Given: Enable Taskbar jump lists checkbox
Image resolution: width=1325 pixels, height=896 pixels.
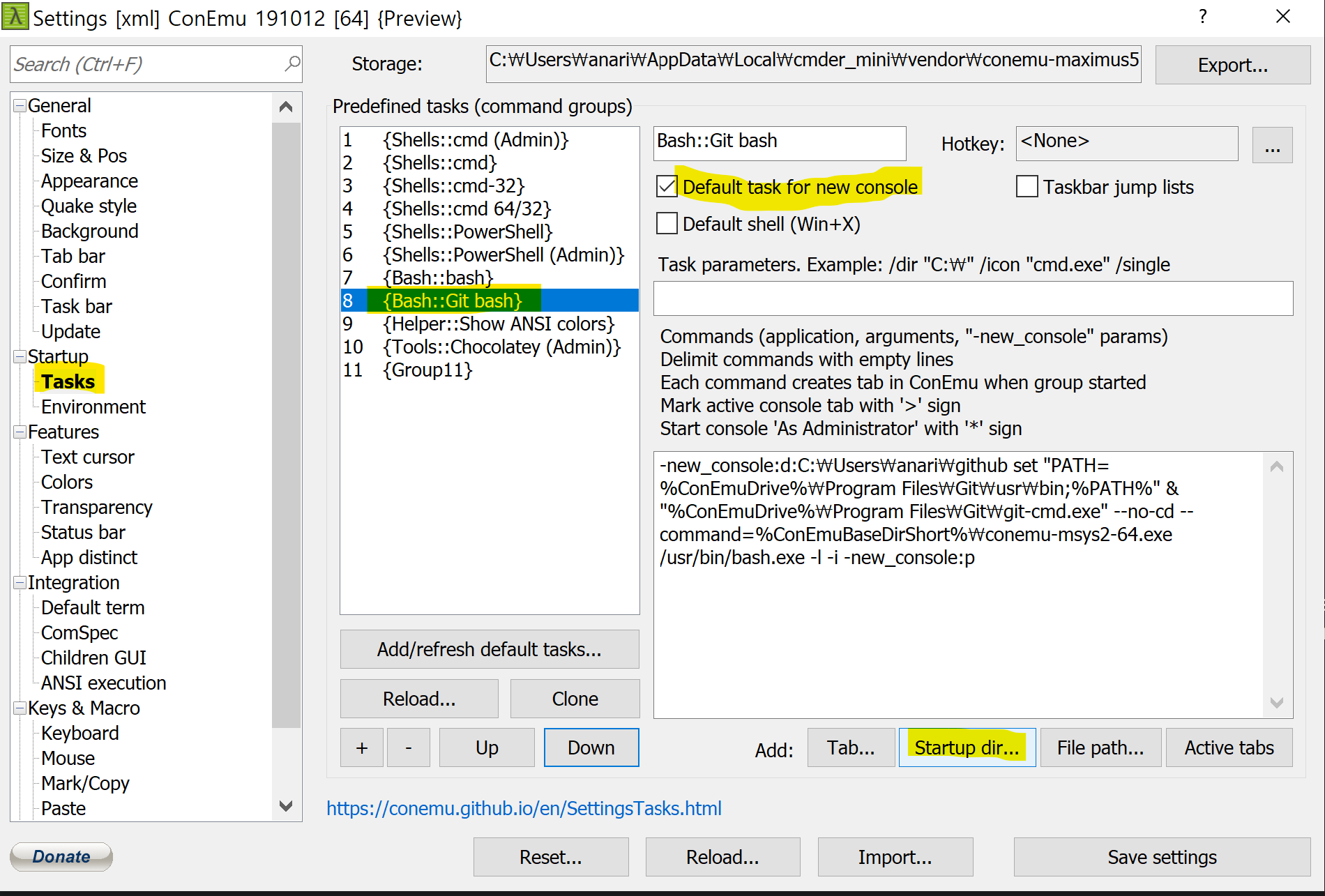Looking at the screenshot, I should pyautogui.click(x=1027, y=186).
